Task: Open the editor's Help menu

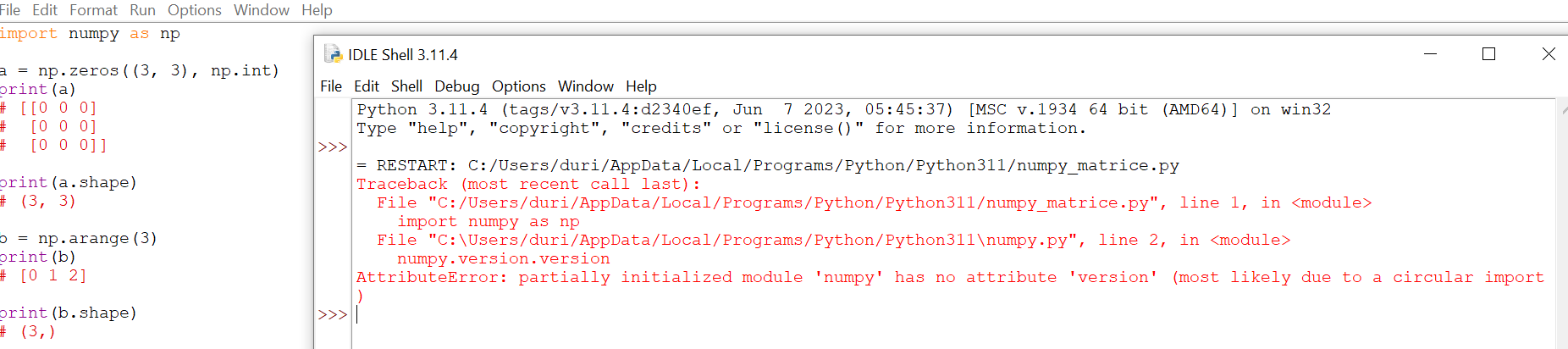Action: [317, 10]
